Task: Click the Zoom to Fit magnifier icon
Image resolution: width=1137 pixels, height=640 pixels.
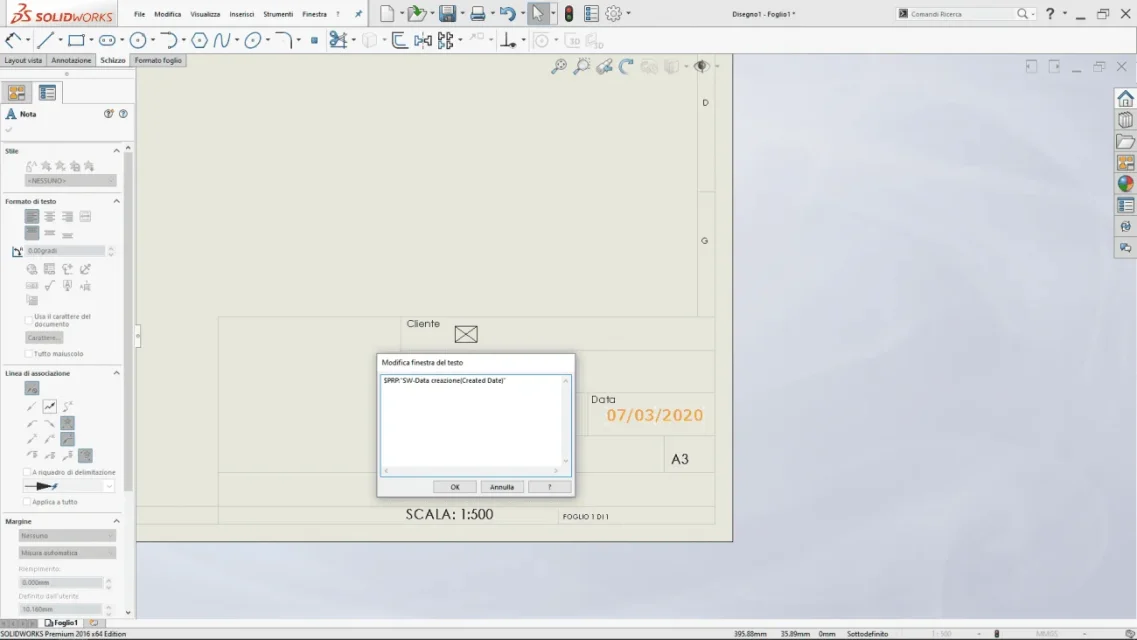Action: click(558, 67)
